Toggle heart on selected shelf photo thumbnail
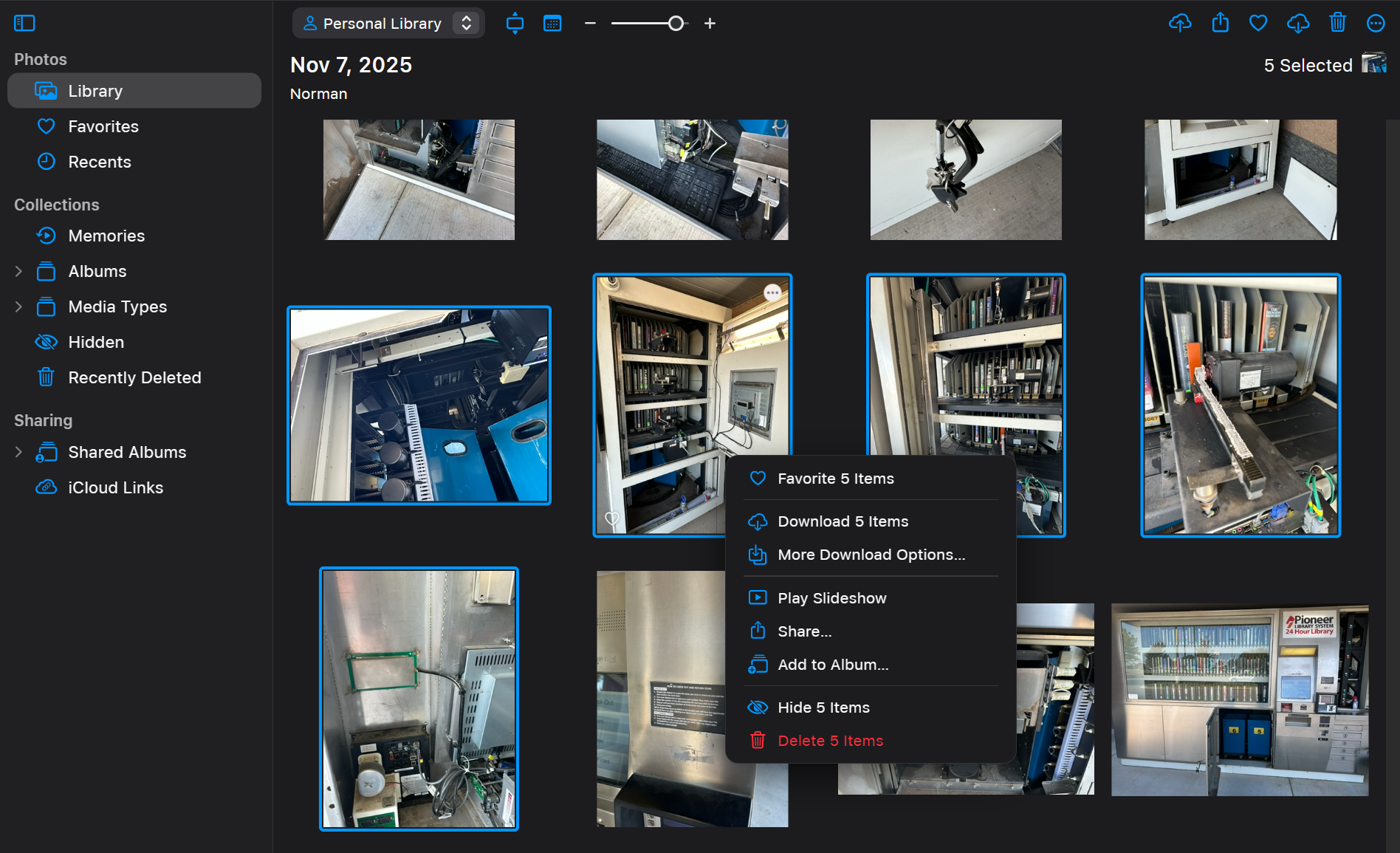1400x853 pixels. [612, 518]
